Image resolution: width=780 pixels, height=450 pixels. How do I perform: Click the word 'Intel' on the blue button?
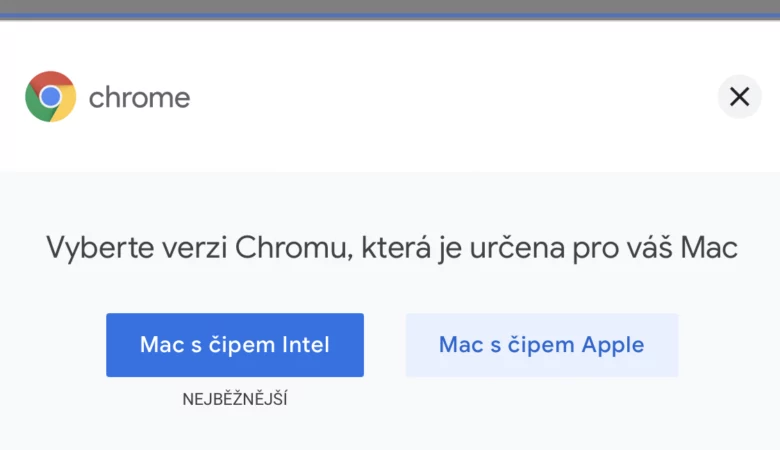pos(305,345)
